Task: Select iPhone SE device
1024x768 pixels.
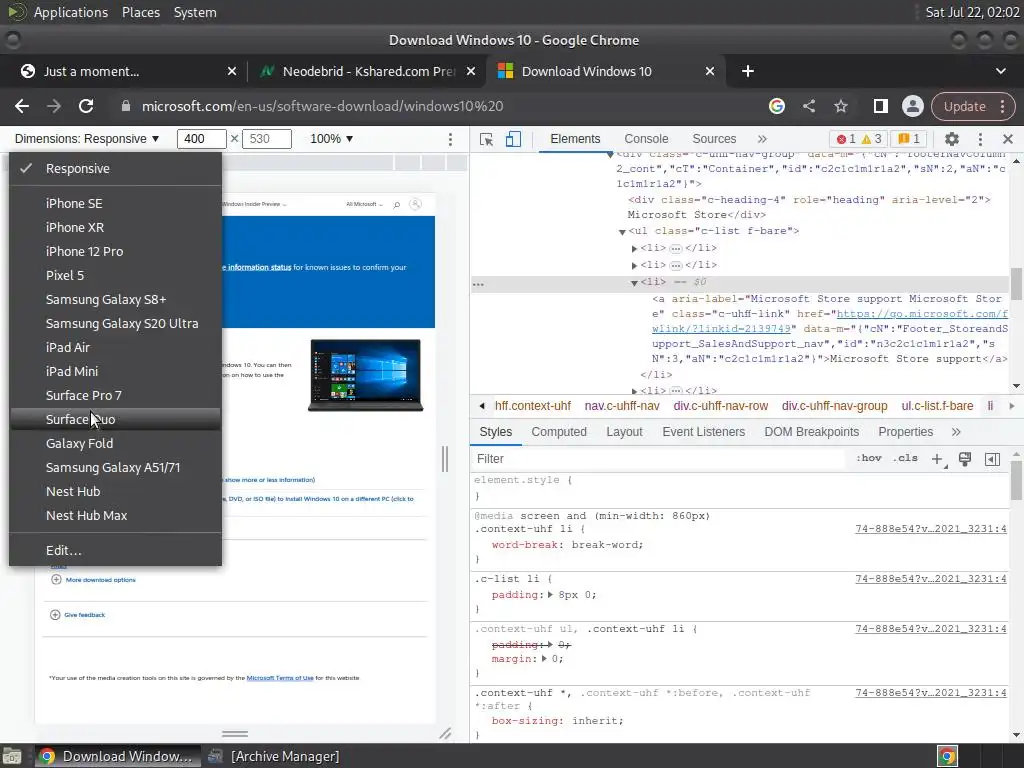Action: pyautogui.click(x=116, y=203)
